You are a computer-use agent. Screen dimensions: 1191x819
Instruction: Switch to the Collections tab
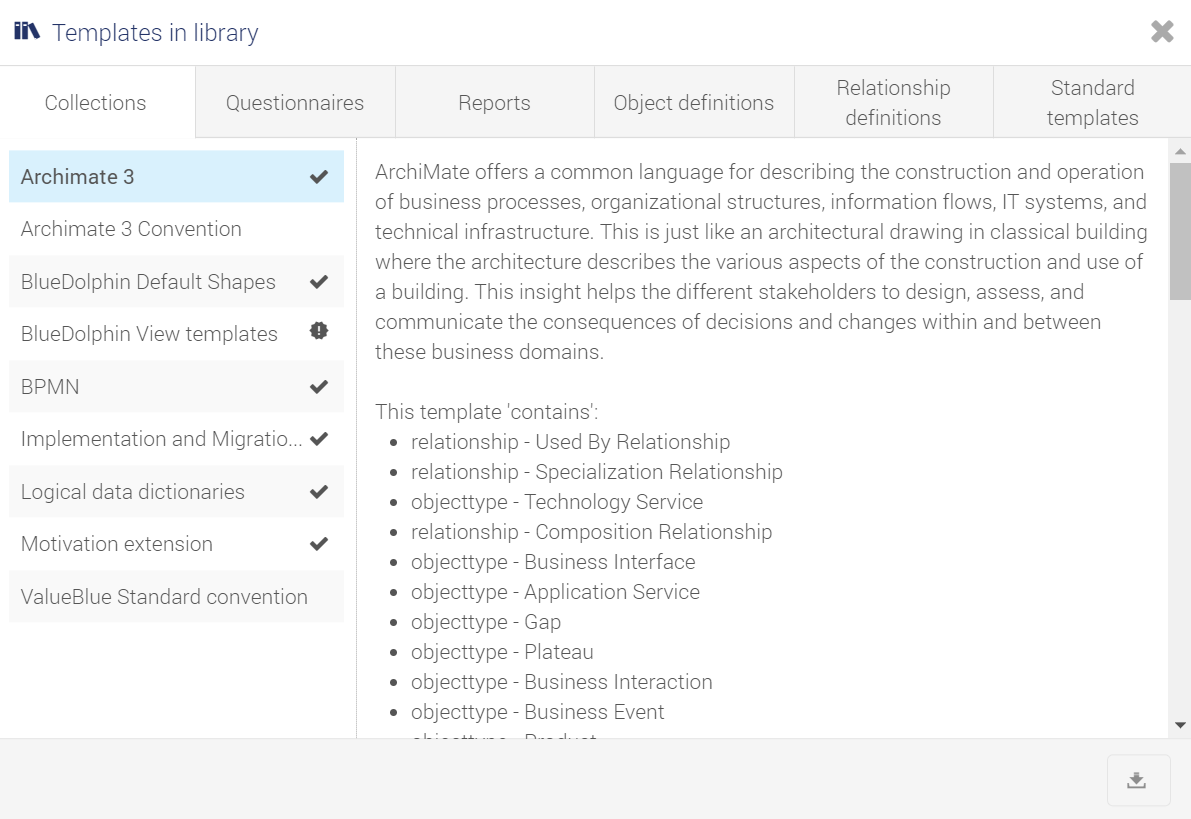[97, 103]
